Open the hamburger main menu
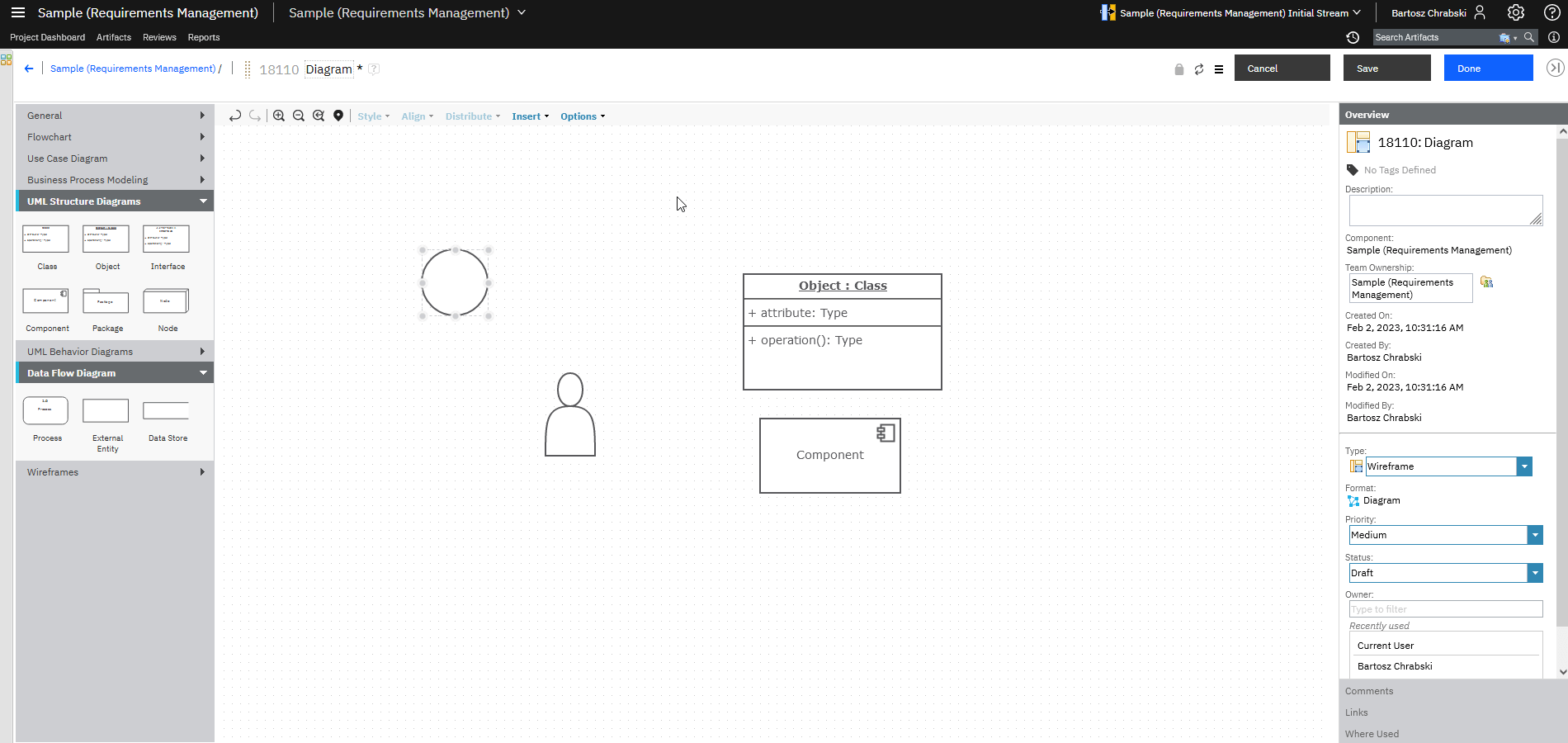 18,12
